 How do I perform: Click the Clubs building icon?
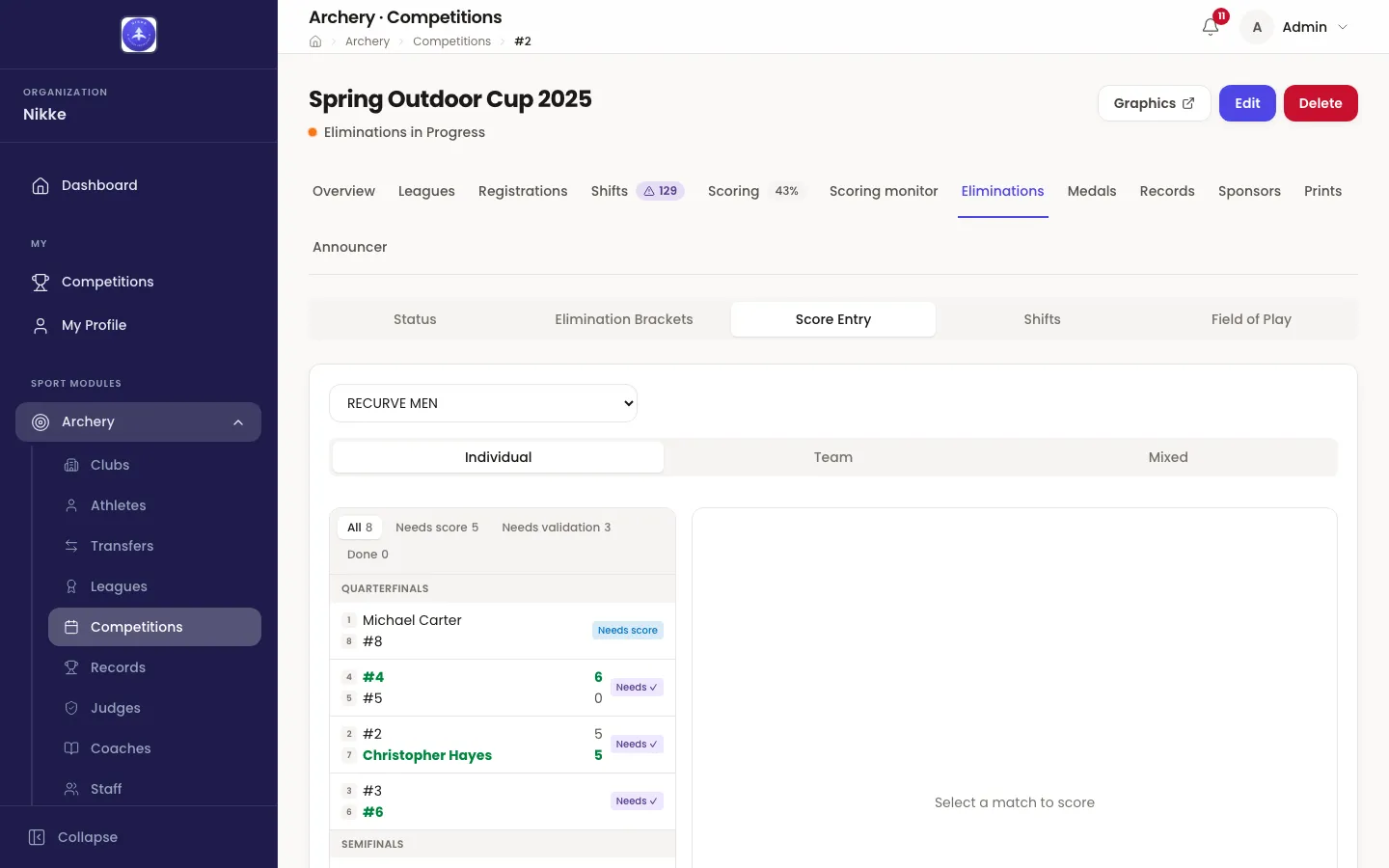pos(71,465)
